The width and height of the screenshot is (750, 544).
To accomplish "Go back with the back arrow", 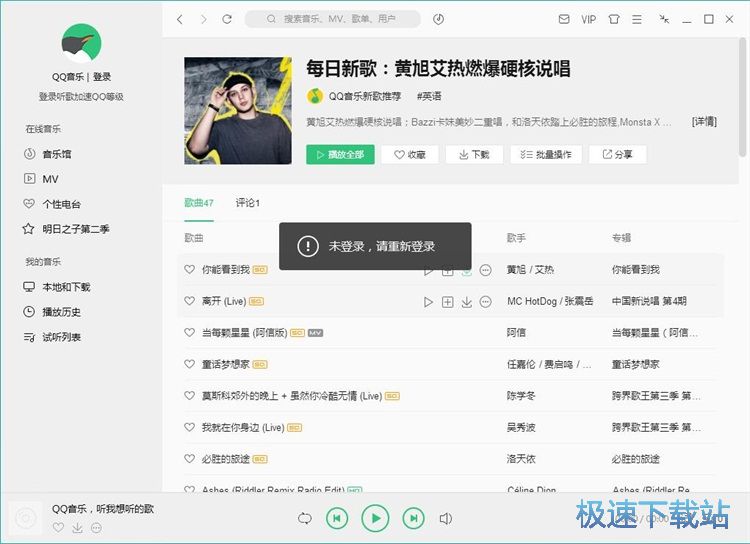I will [x=180, y=19].
